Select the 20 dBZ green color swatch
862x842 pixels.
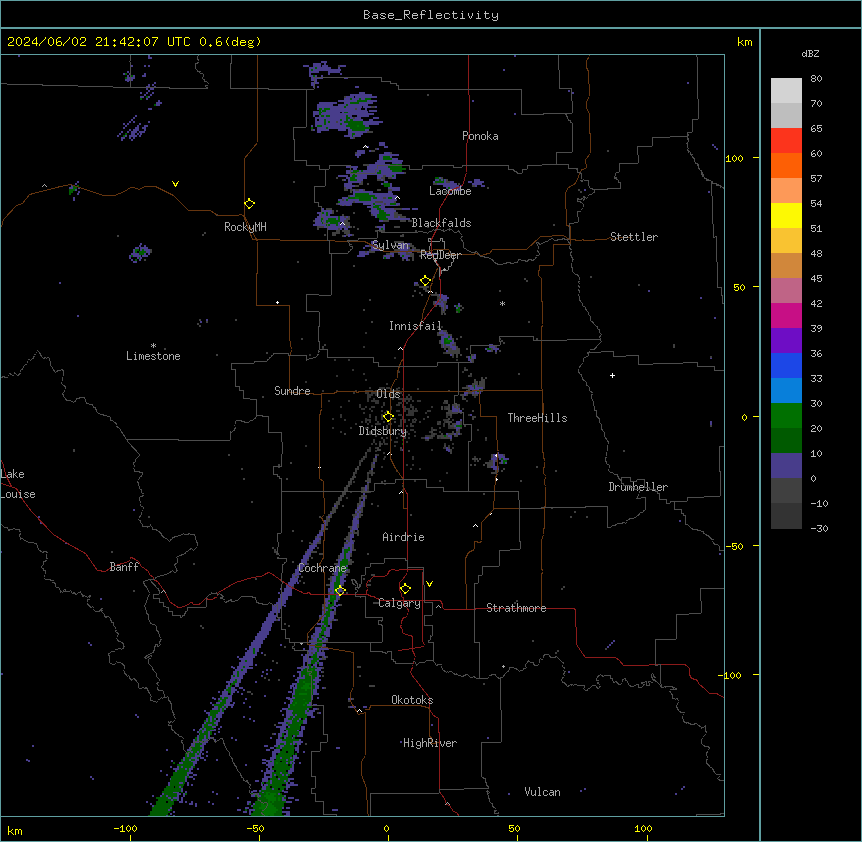click(786, 440)
